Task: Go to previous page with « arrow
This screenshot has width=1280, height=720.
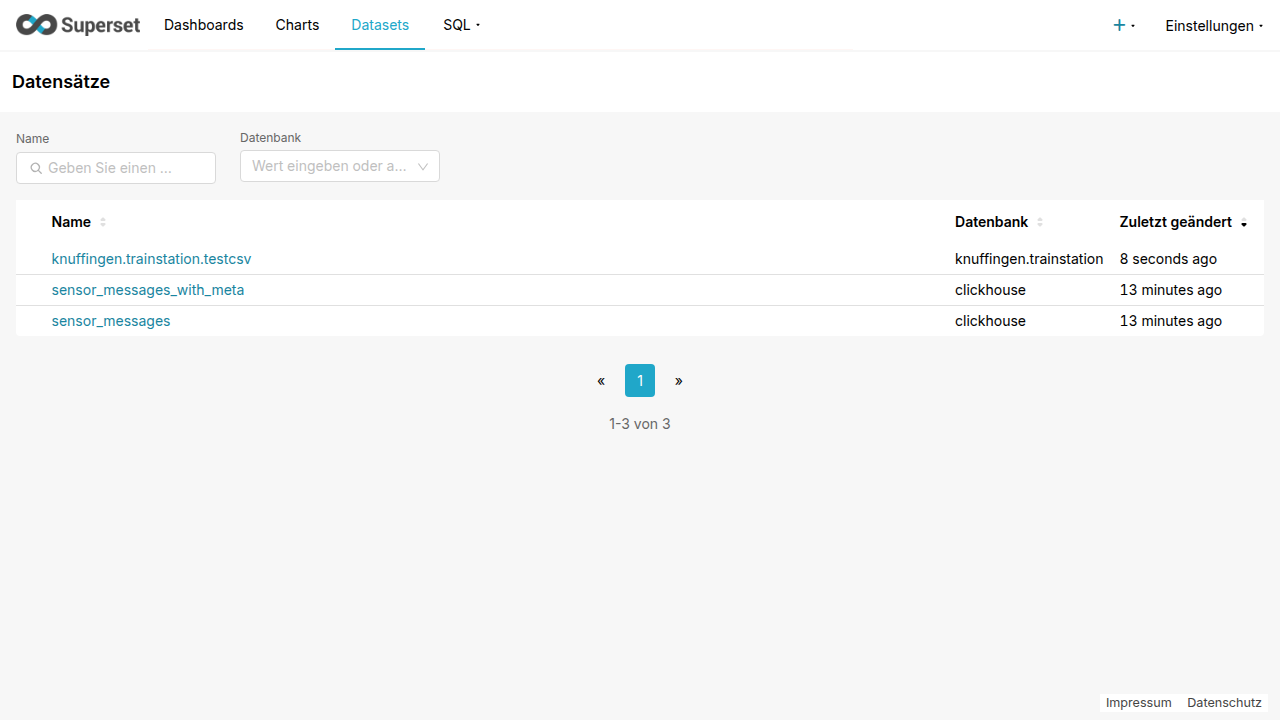Action: pyautogui.click(x=601, y=381)
